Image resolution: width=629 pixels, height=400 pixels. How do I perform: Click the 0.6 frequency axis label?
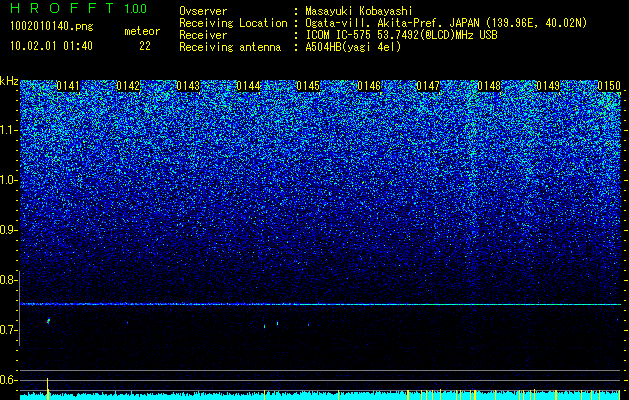(x=8, y=380)
